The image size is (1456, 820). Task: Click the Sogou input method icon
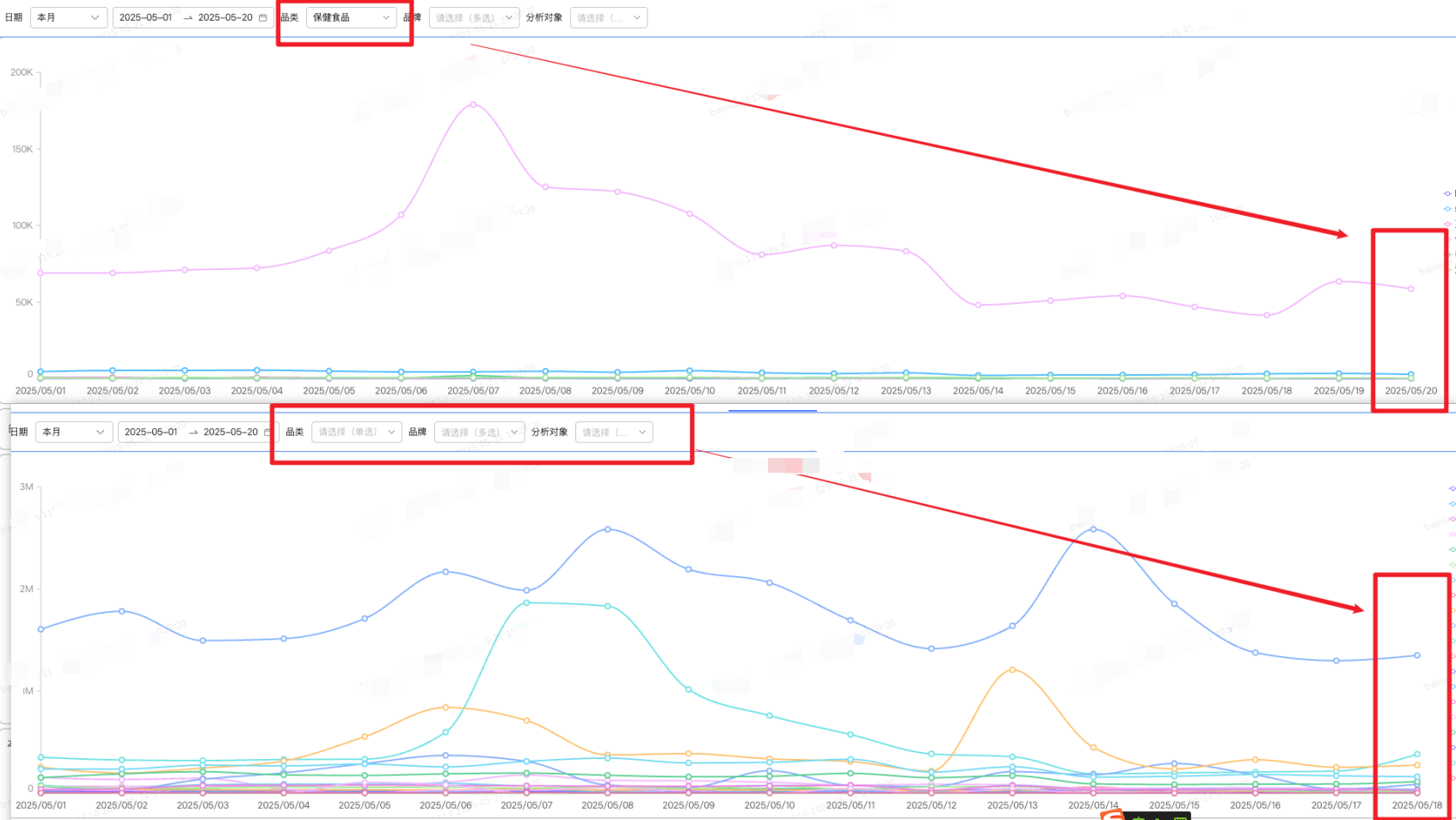[x=1112, y=815]
